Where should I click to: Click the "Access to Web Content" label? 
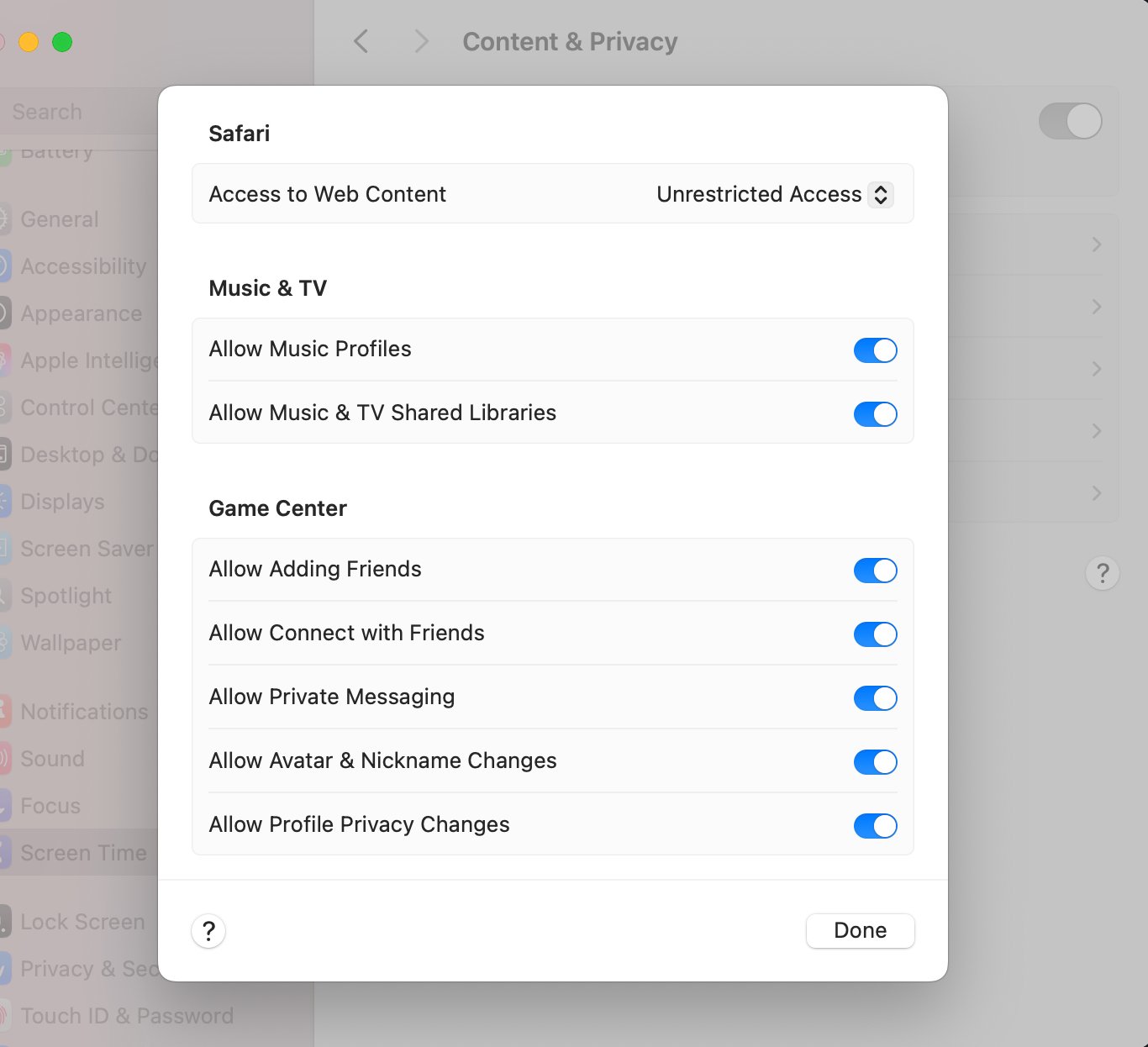pyautogui.click(x=328, y=194)
